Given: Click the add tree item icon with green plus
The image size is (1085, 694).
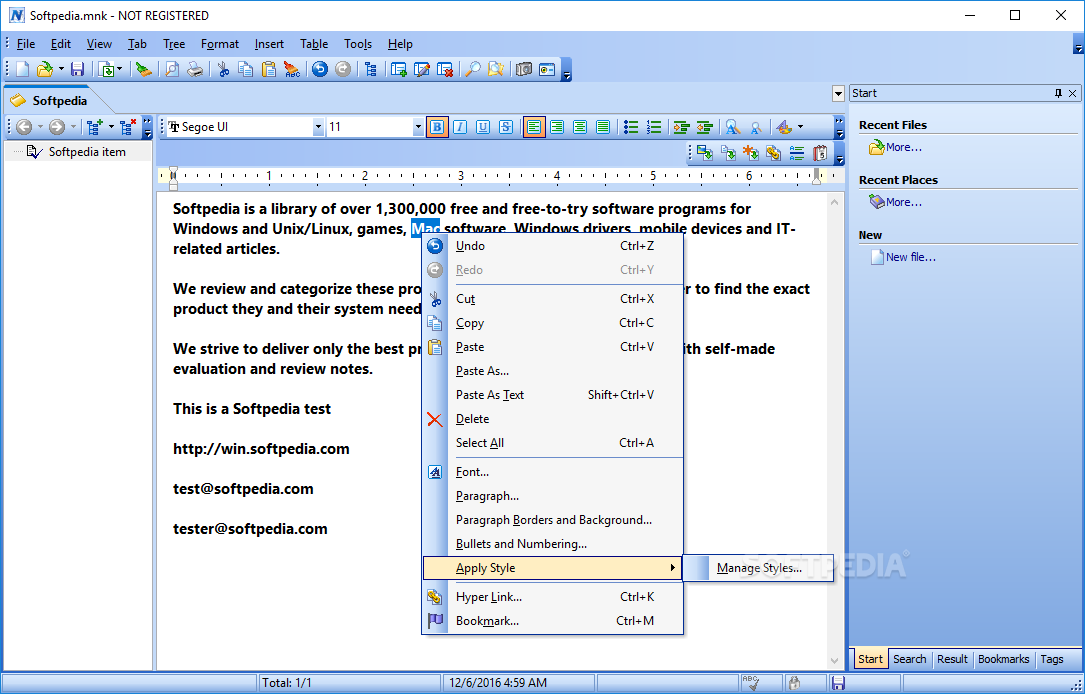Looking at the screenshot, I should pos(95,127).
